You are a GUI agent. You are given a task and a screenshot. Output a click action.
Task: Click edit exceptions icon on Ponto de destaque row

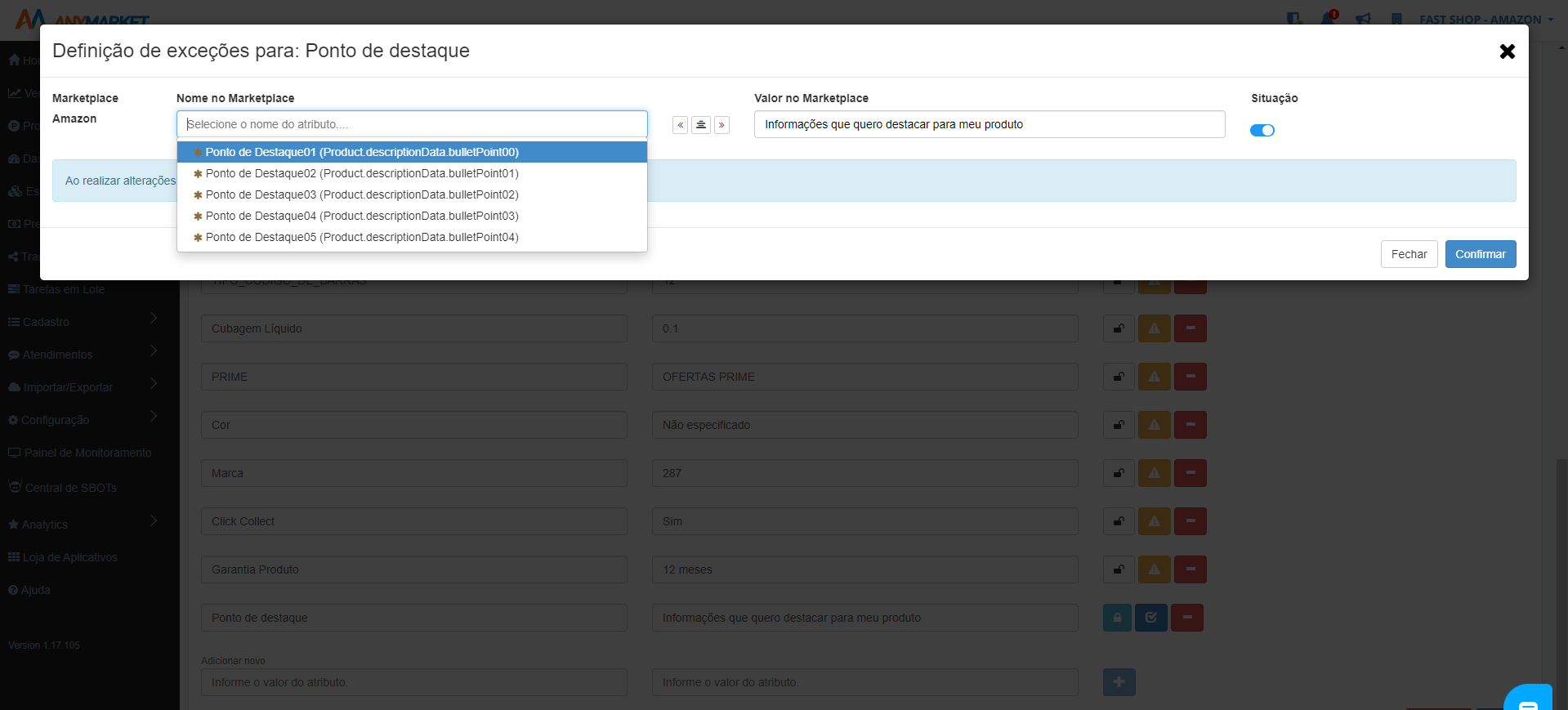pyautogui.click(x=1151, y=618)
